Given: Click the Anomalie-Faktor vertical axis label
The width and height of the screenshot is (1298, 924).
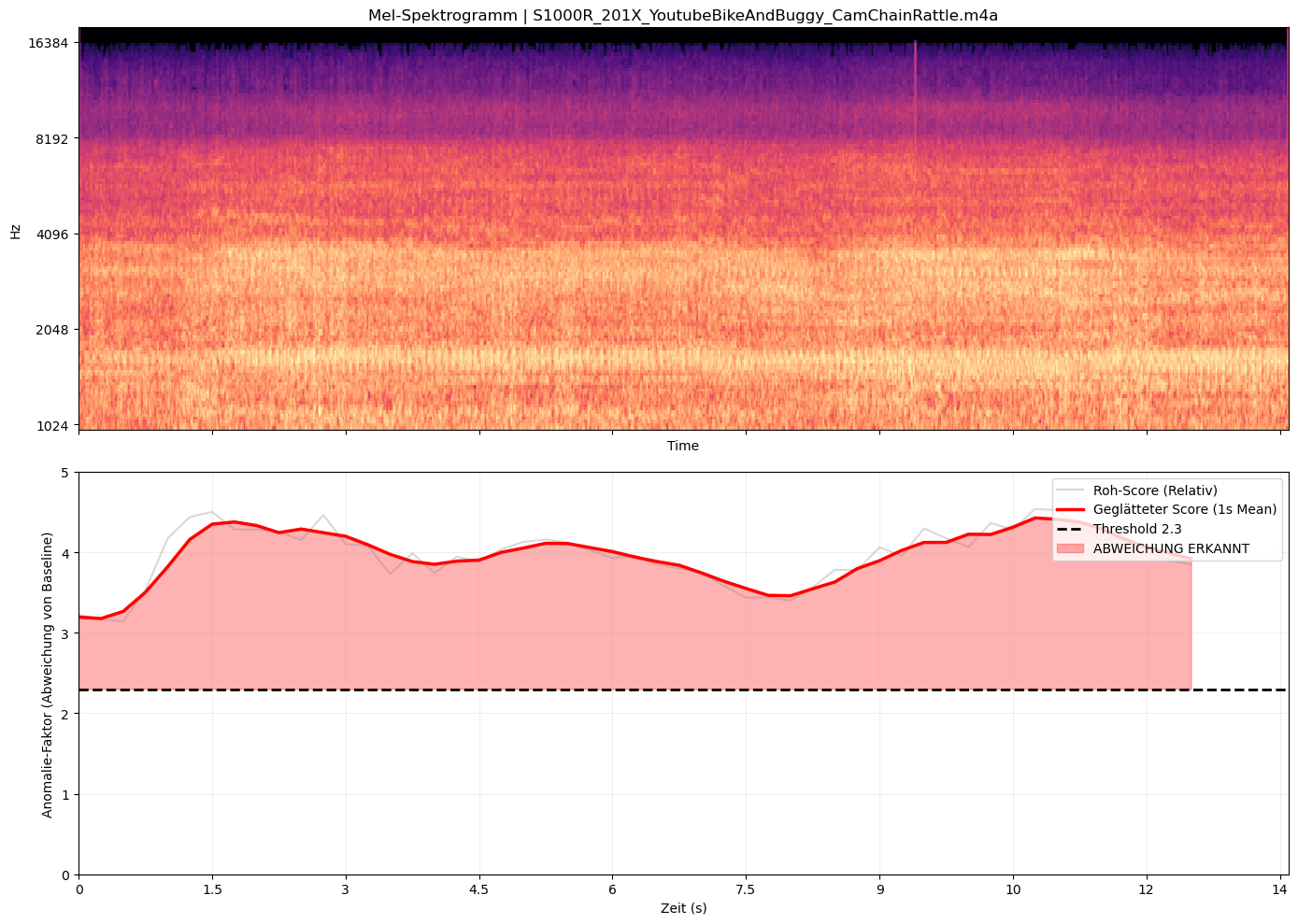Looking at the screenshot, I should [x=48, y=675].
